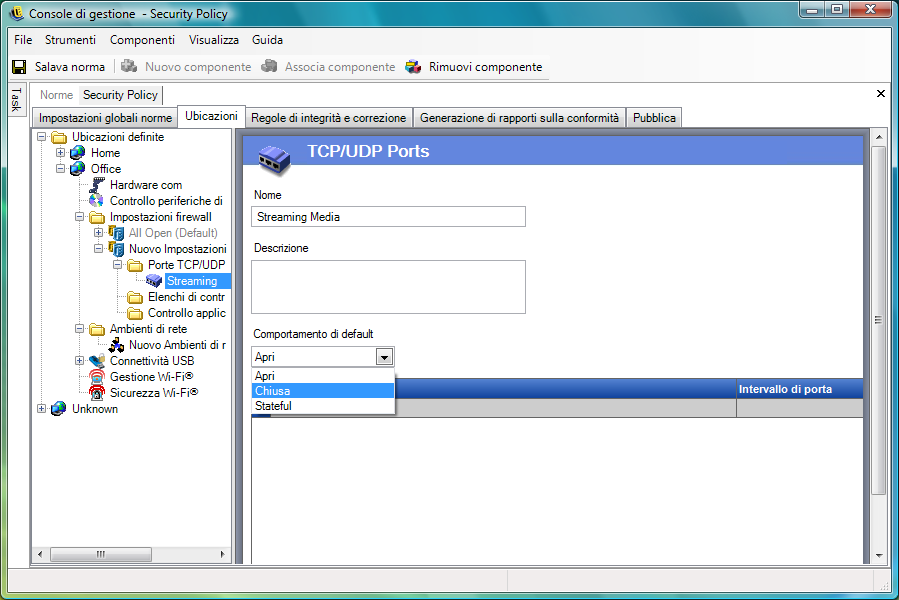
Task: Open the vertical Task side panel
Action: click(x=17, y=100)
